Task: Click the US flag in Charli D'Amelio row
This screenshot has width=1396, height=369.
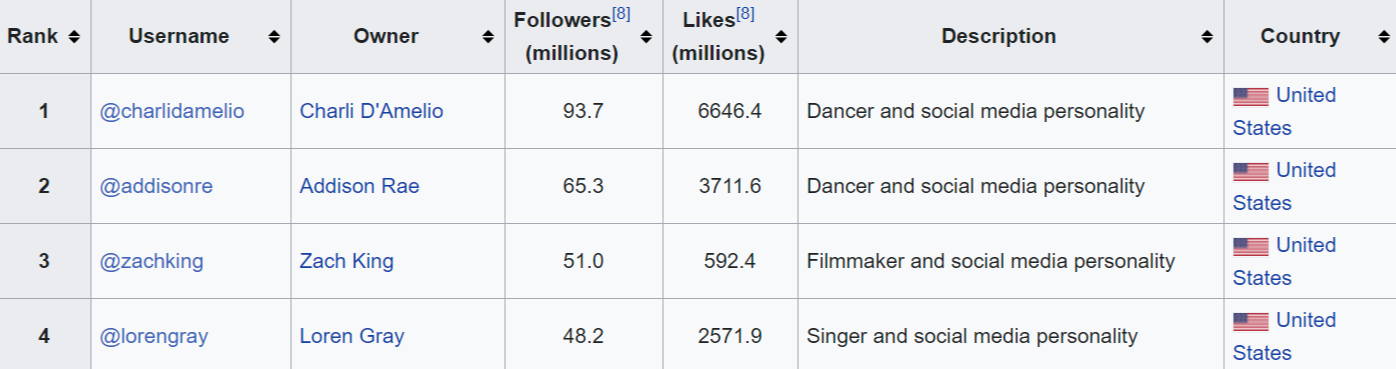Action: click(1250, 97)
